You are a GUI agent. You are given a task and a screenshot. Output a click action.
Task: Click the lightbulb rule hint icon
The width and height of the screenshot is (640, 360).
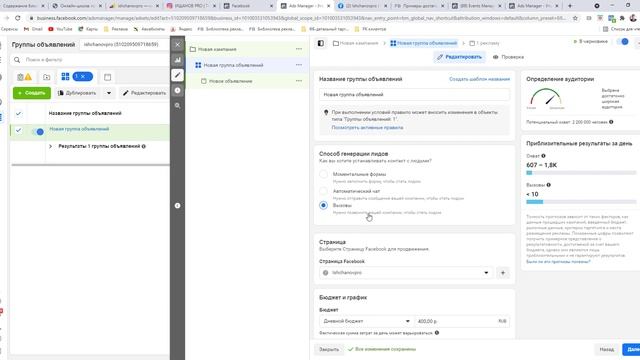point(326,112)
